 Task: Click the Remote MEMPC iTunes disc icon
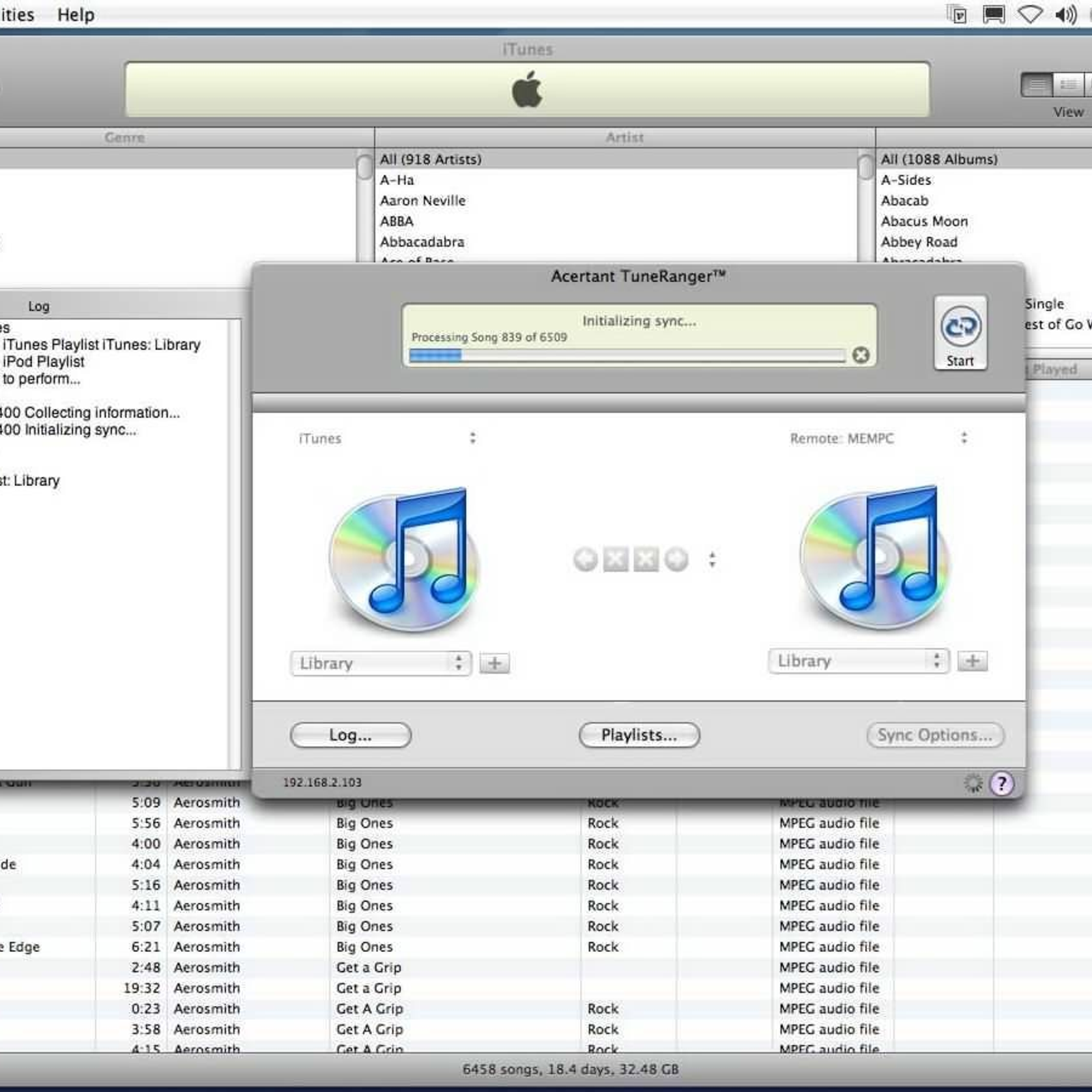876,557
